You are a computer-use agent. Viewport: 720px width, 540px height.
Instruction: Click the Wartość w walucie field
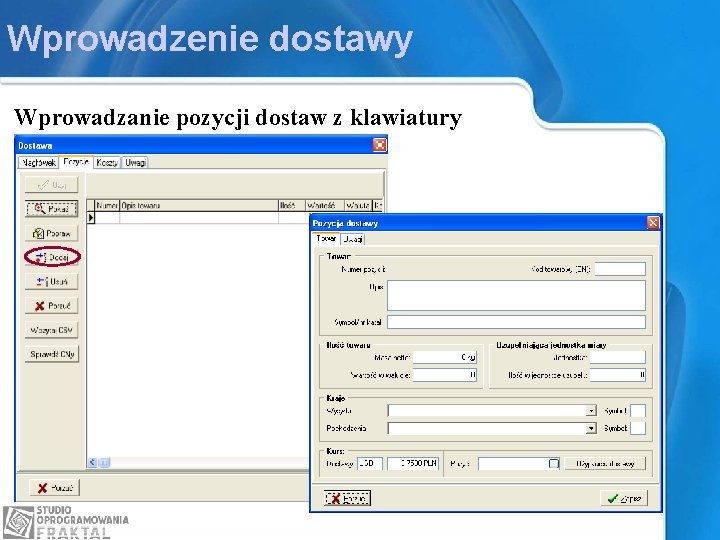pyautogui.click(x=444, y=375)
